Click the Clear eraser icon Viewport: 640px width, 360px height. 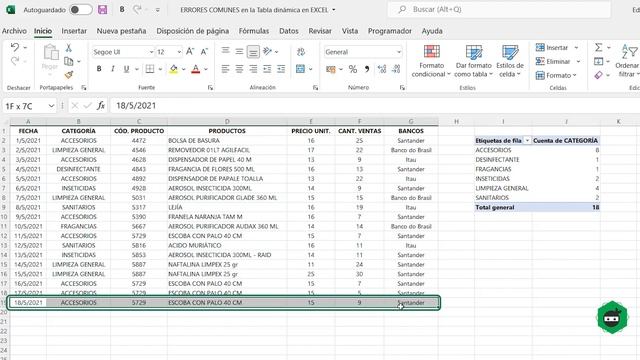pyautogui.click(x=598, y=75)
